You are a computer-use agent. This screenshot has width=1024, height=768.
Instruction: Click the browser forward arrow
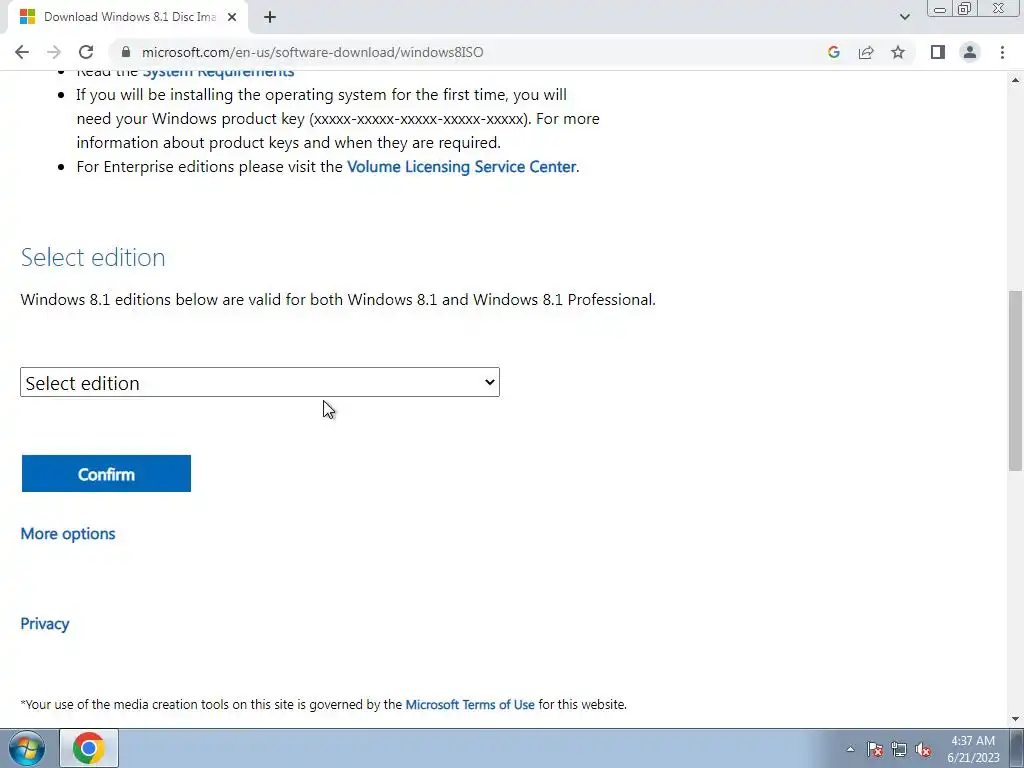click(x=54, y=52)
